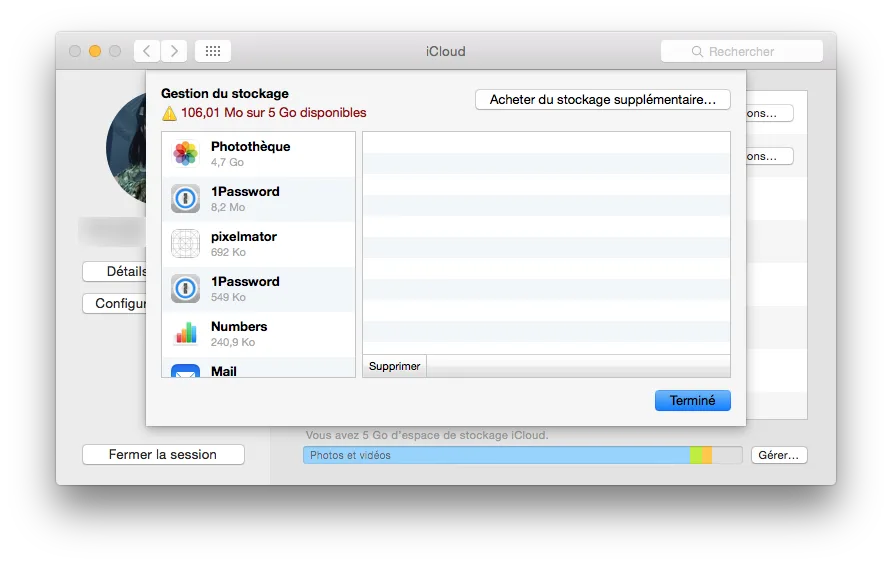Click the 1Password icon showing 549 Ko
Screen dimensions: 892x565
185,288
